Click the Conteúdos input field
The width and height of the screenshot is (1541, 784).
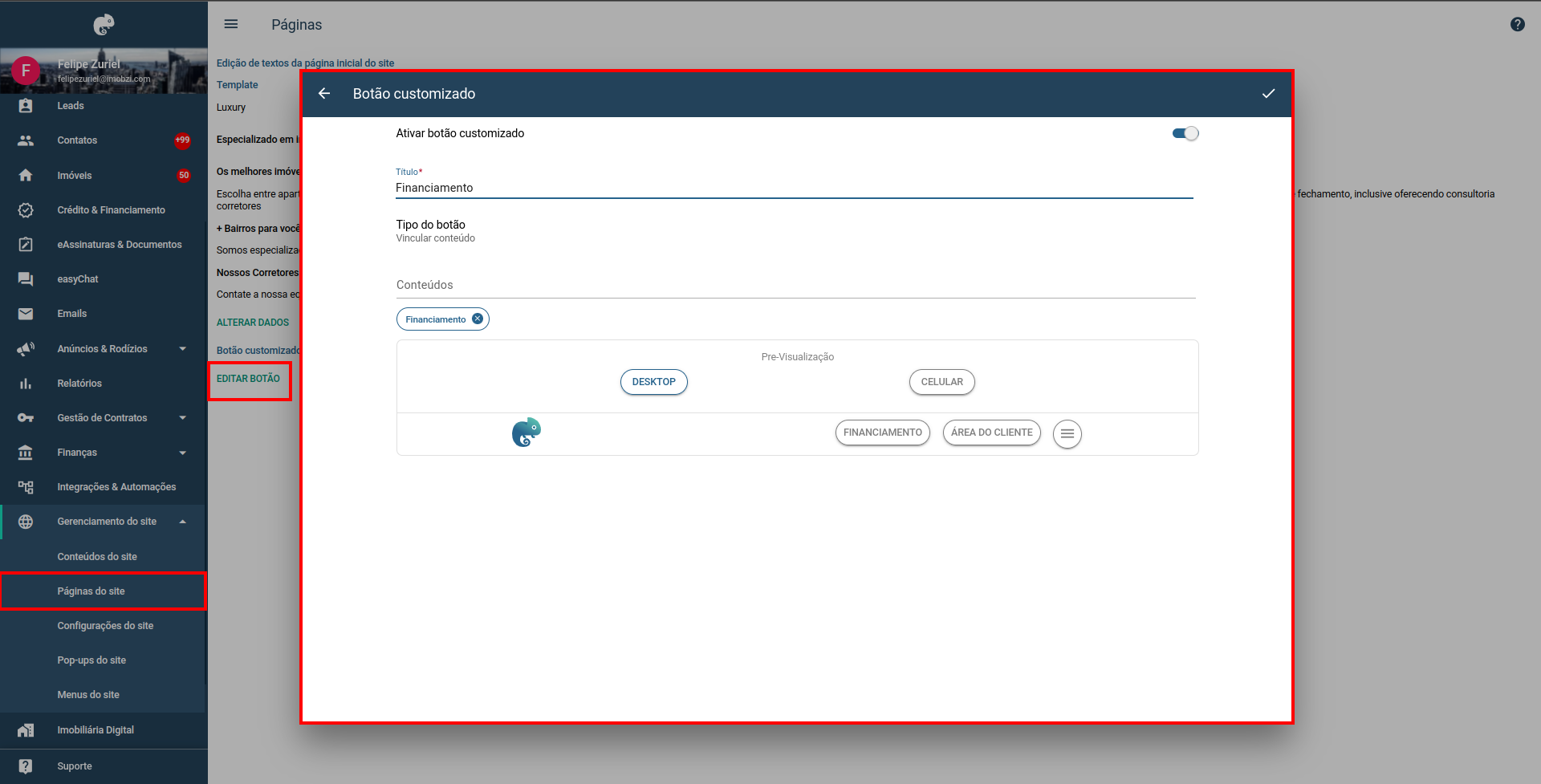click(x=796, y=285)
